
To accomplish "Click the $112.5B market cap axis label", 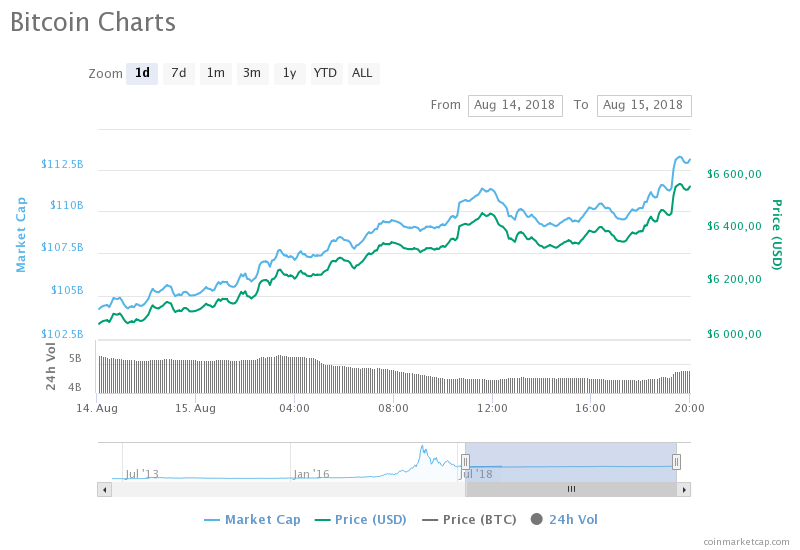I will (x=62, y=164).
